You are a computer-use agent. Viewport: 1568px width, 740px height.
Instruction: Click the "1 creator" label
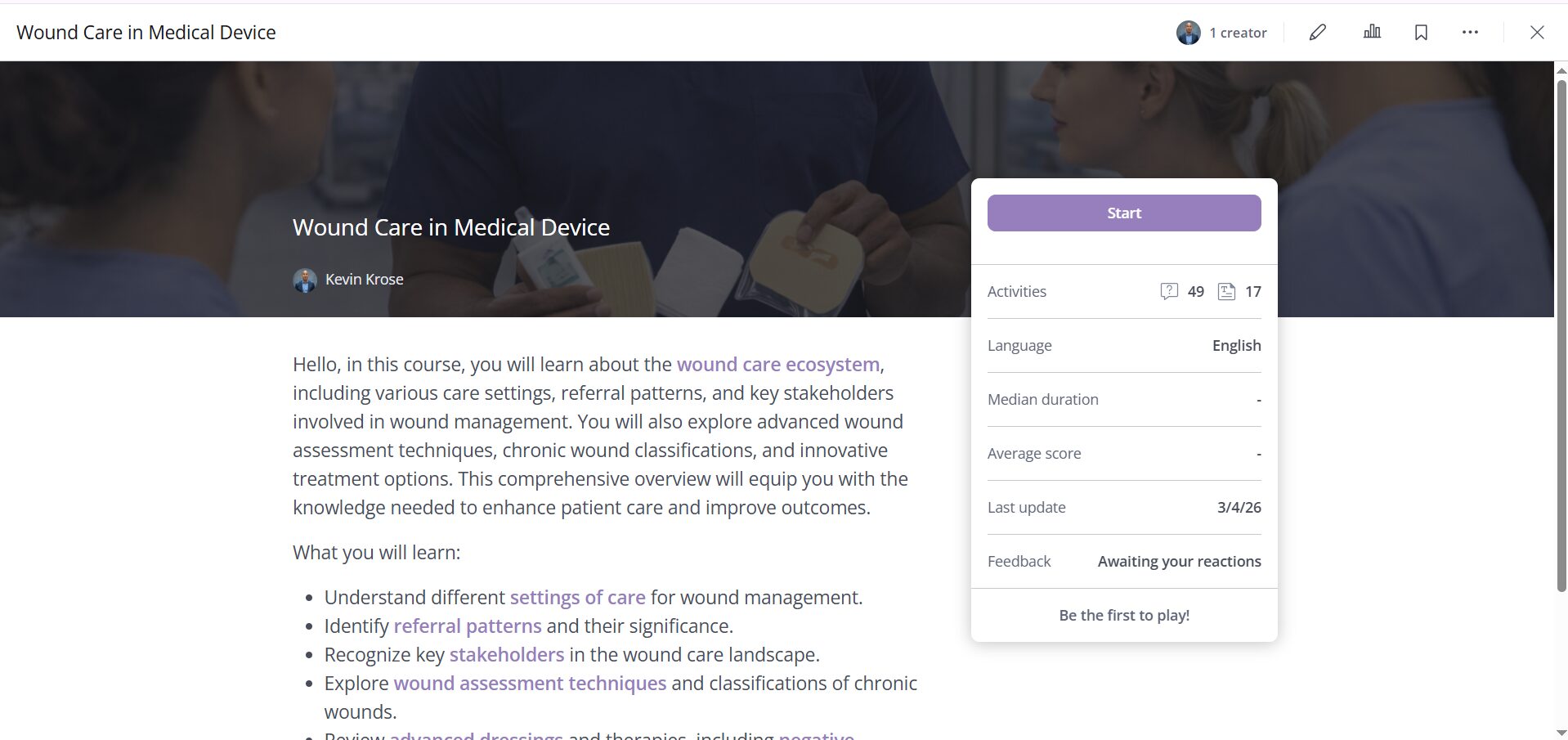tap(1238, 33)
